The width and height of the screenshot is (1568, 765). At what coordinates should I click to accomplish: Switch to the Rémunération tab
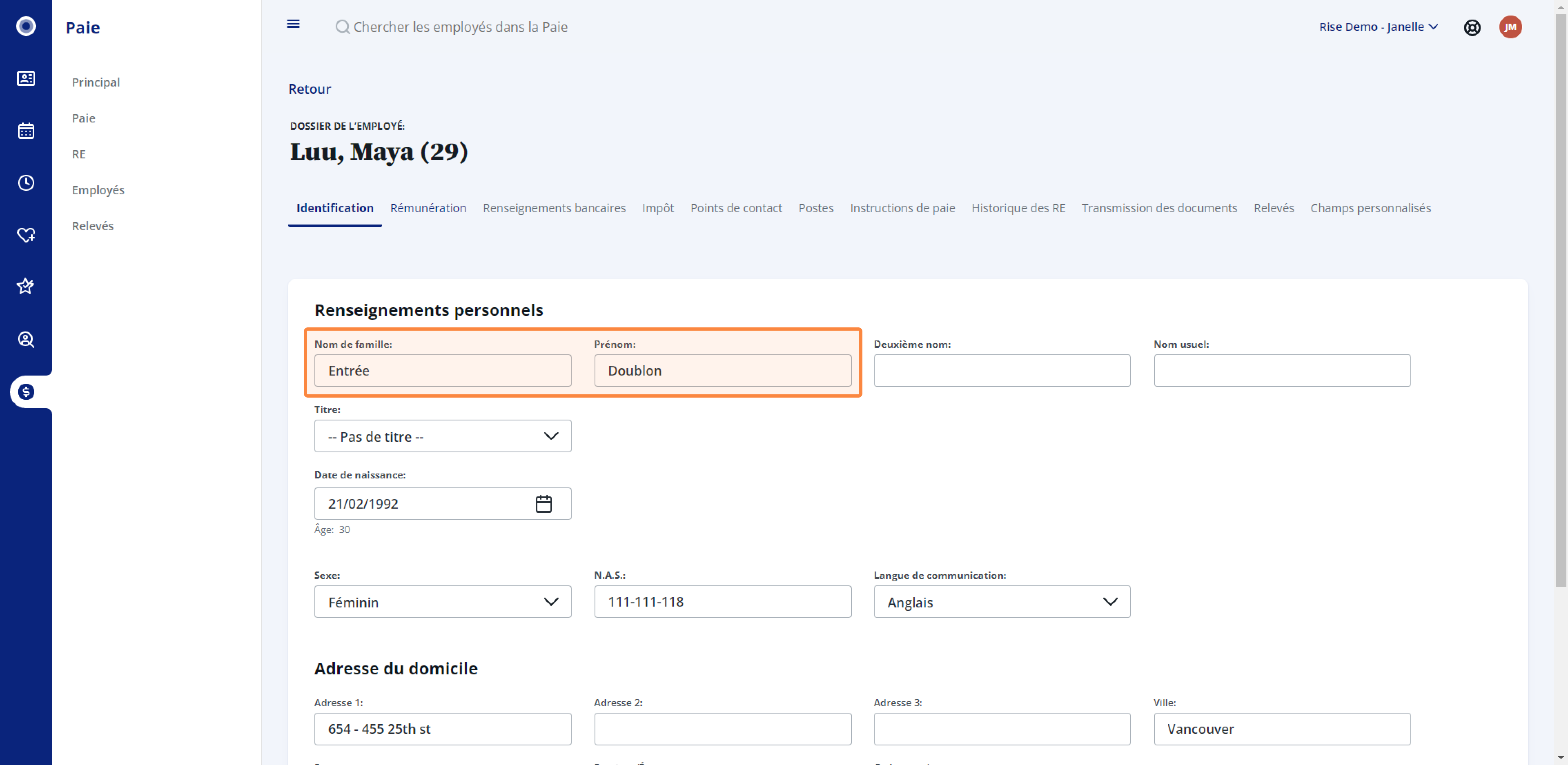click(428, 208)
